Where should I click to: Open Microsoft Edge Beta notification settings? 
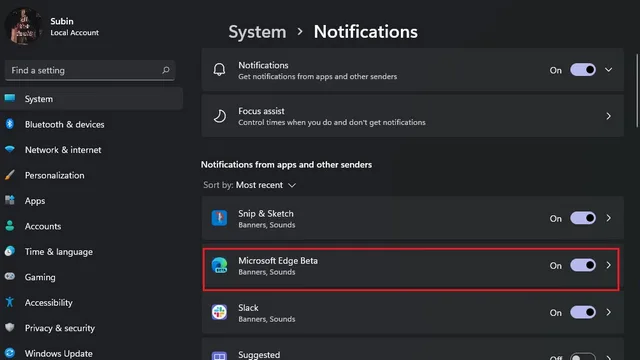411,269
